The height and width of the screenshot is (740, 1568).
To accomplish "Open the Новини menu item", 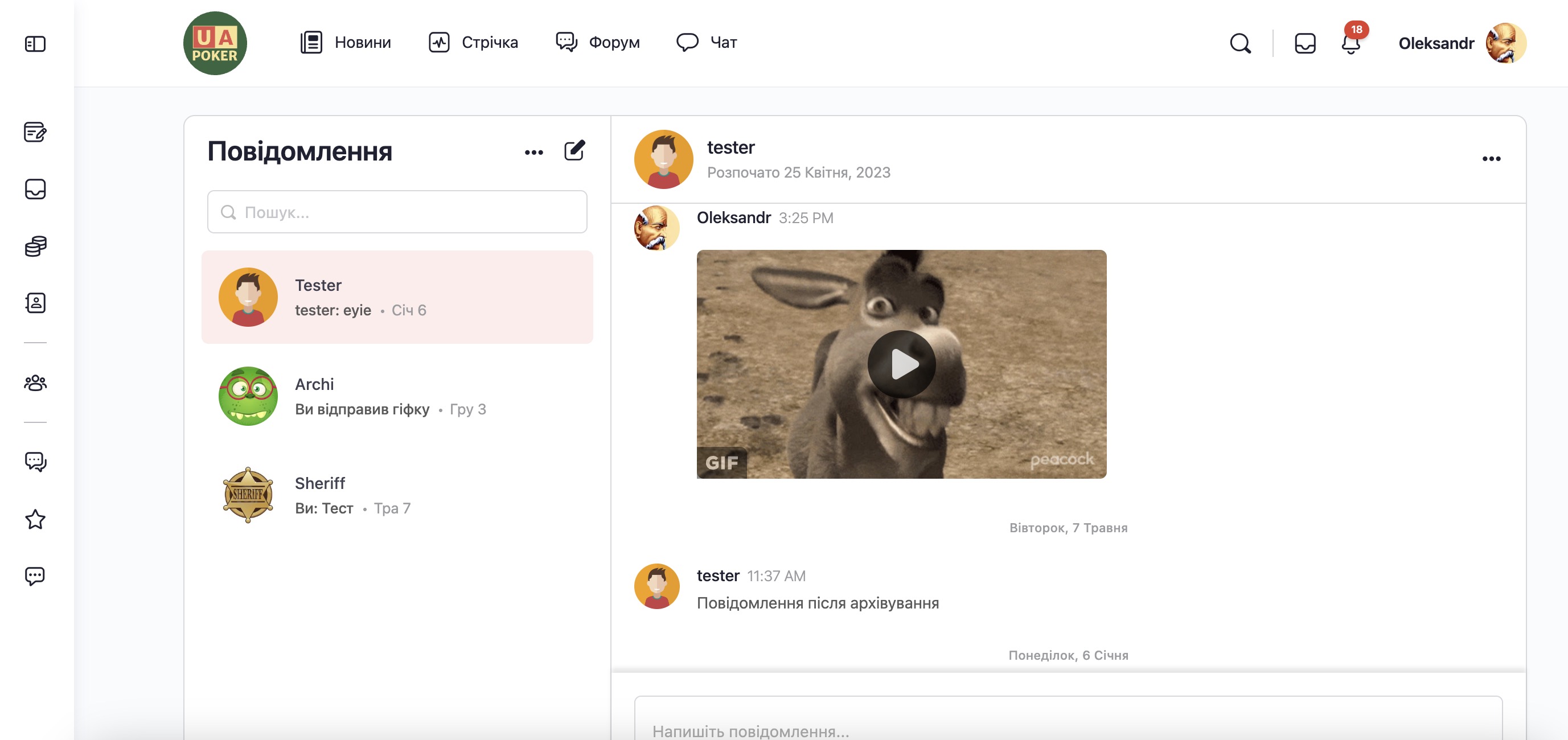I will coord(346,43).
